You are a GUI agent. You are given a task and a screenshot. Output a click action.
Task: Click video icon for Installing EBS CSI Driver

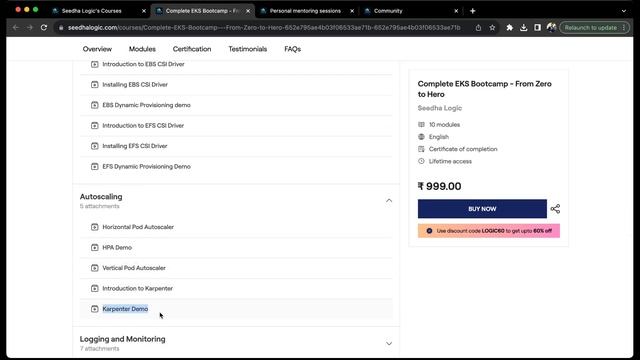(95, 84)
